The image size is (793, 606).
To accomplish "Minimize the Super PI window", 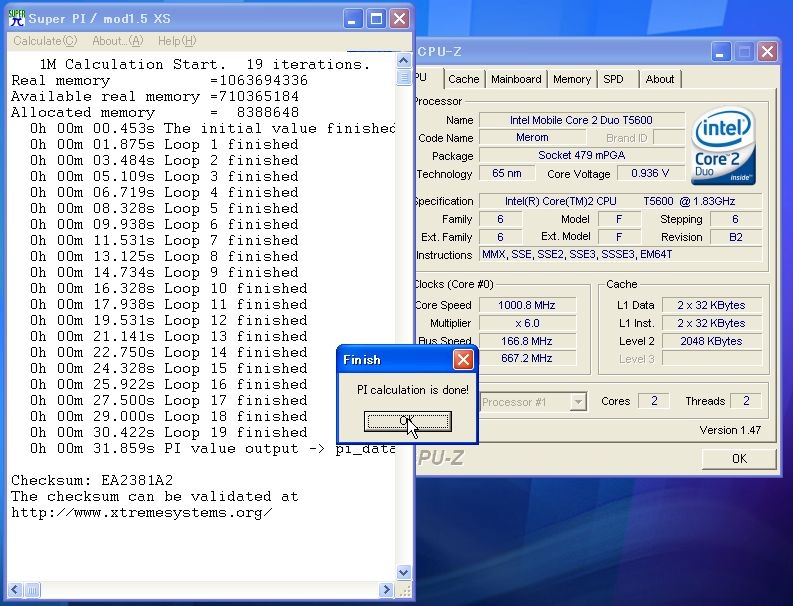I will (354, 19).
